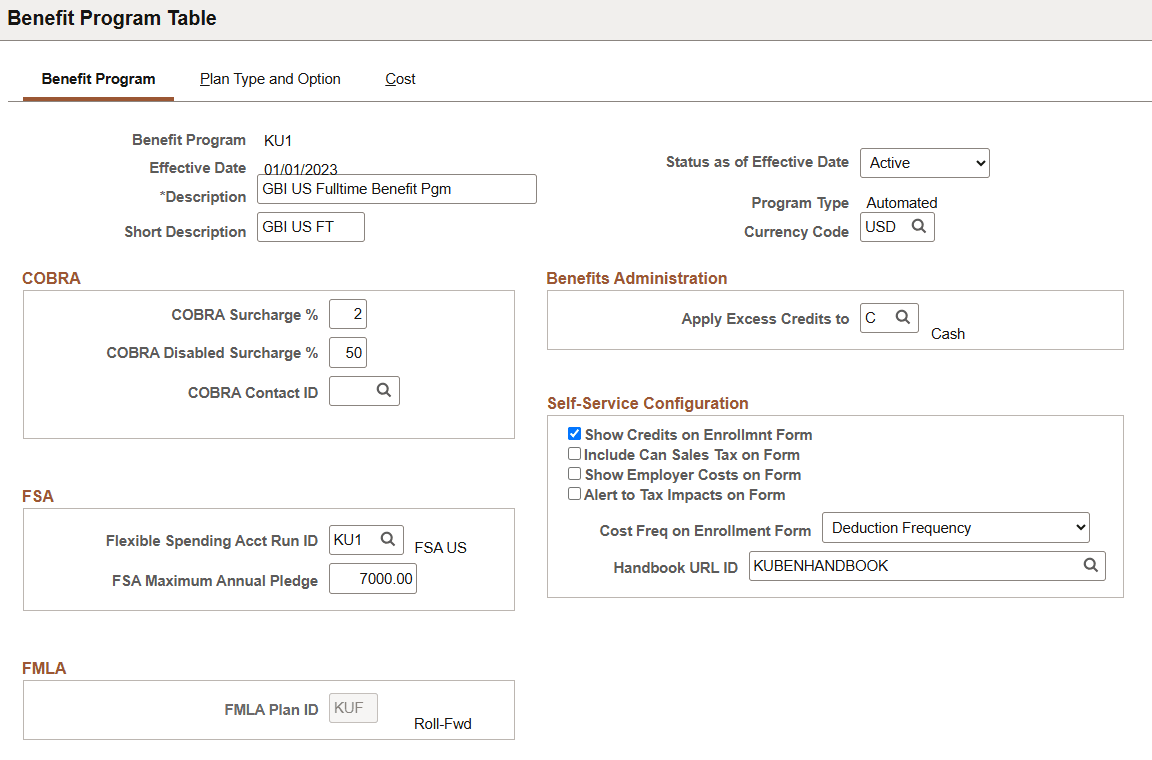Open COBRA Contact ID lookup magnifier
The width and height of the screenshot is (1152, 760).
384,390
